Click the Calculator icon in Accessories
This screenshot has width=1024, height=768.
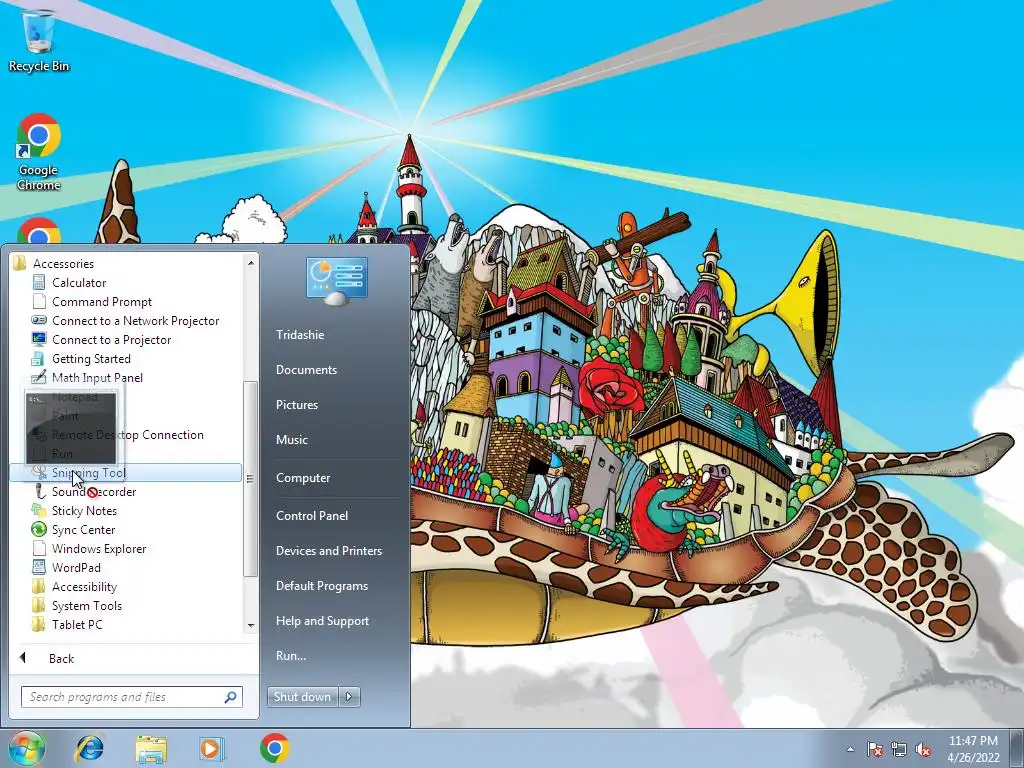point(39,282)
